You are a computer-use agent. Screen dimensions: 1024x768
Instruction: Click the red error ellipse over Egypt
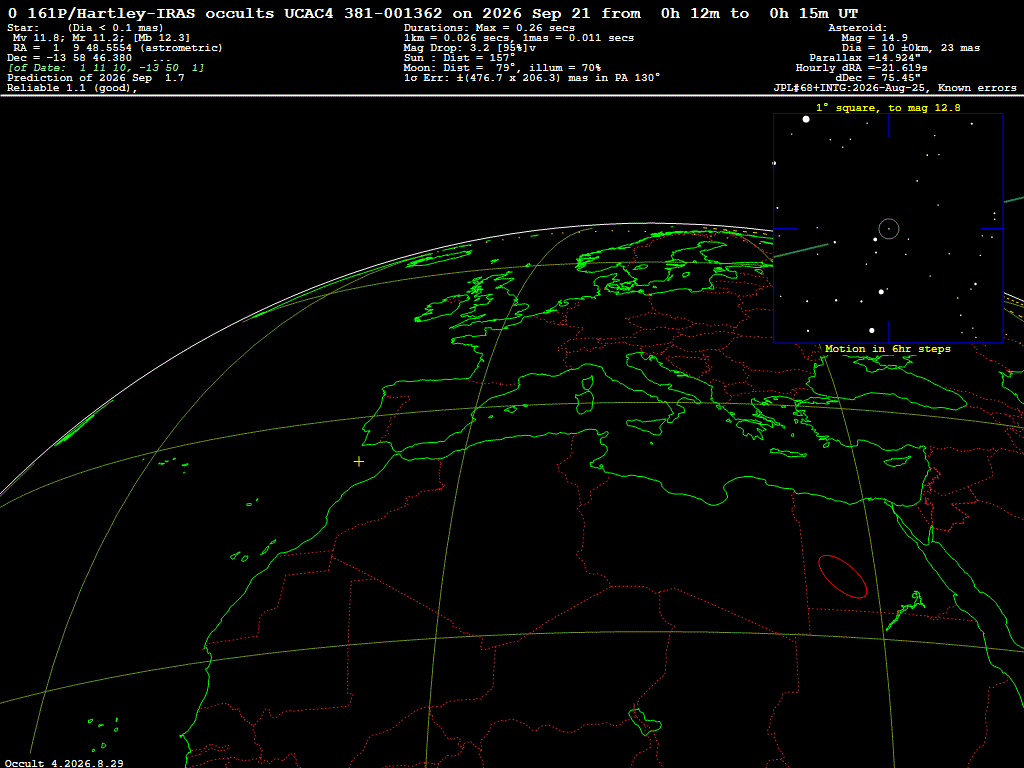point(842,577)
